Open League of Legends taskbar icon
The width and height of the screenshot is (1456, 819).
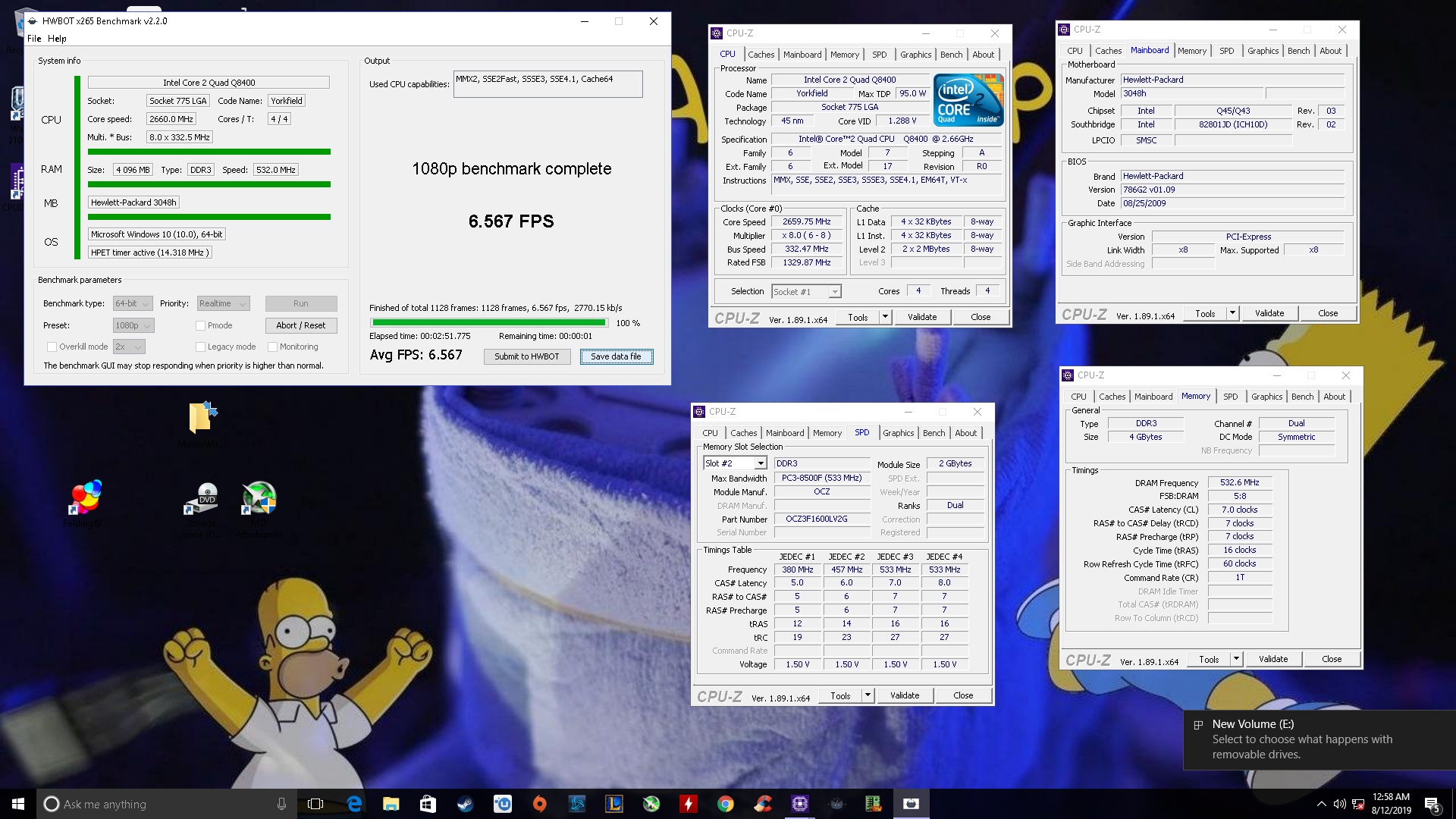(x=613, y=804)
